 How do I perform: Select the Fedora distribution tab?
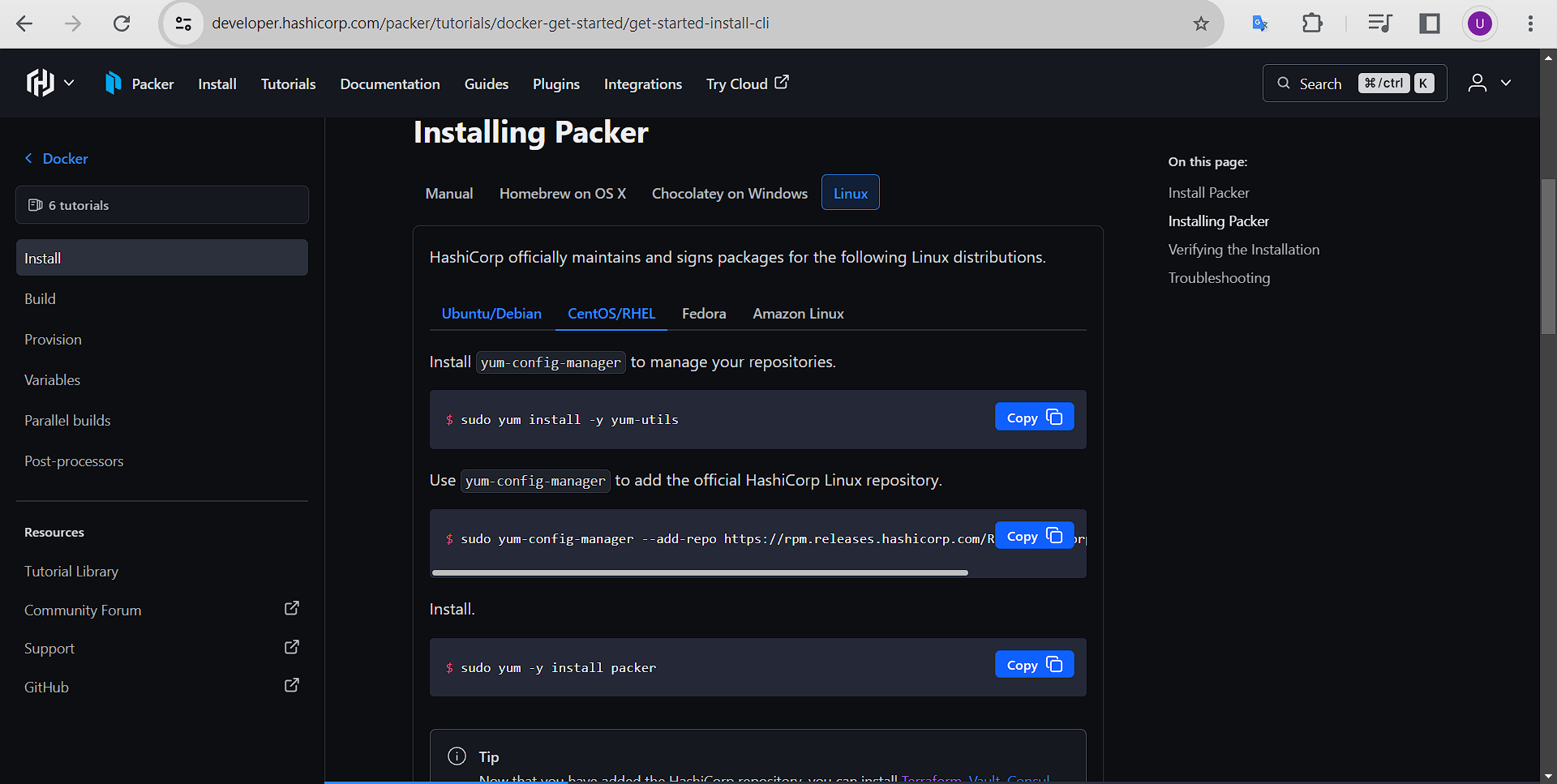(703, 313)
